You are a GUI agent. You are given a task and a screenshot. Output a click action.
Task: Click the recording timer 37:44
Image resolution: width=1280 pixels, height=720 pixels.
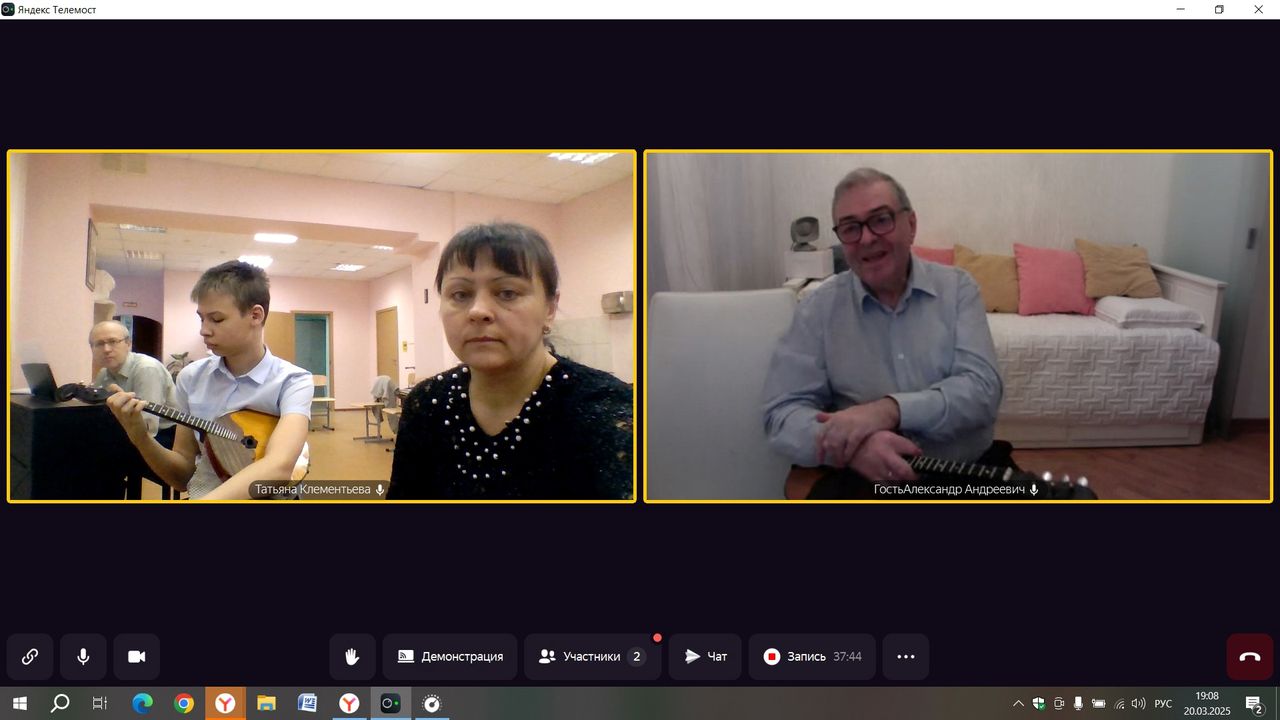(x=847, y=657)
